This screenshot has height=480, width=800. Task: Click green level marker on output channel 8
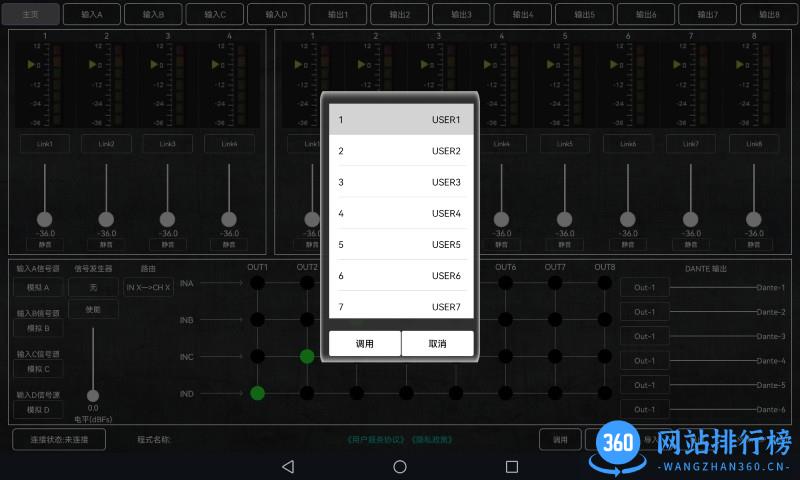click(x=739, y=64)
